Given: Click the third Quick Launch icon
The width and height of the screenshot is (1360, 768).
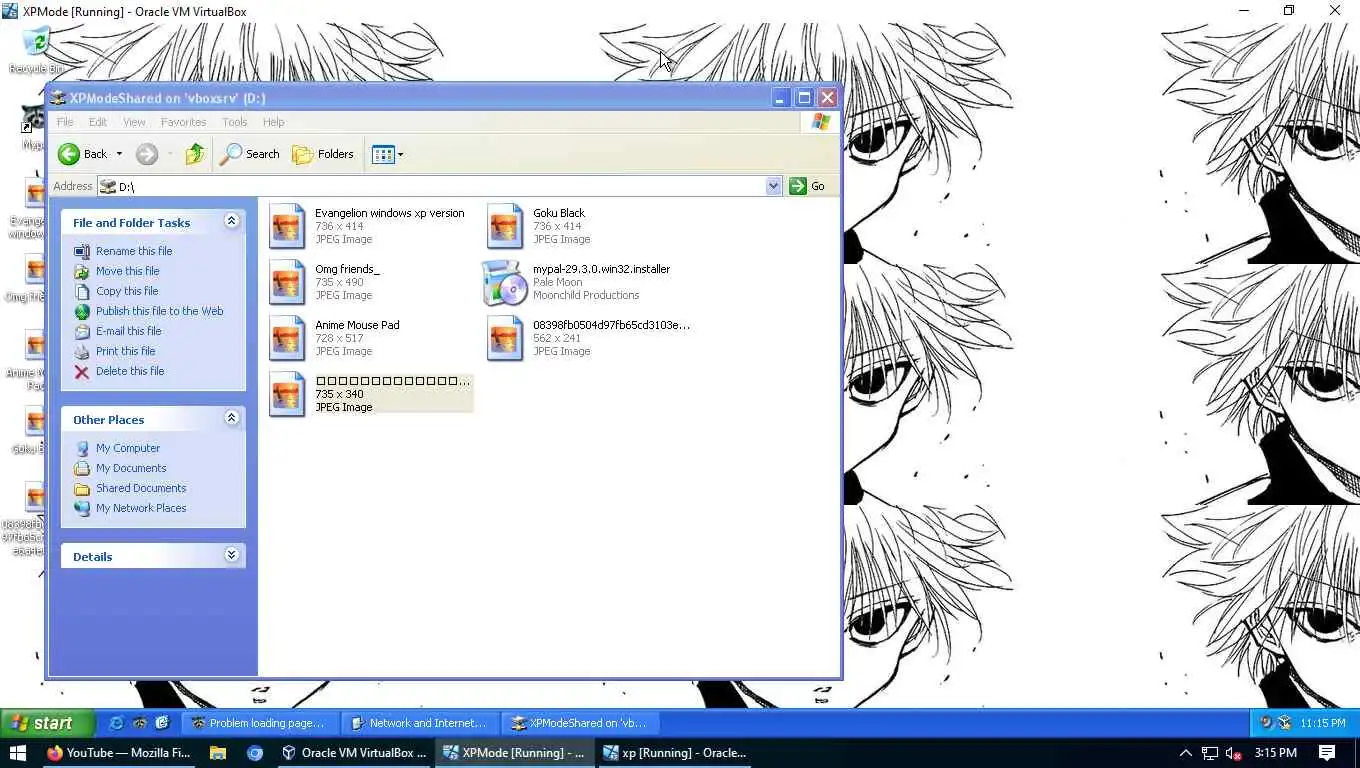Looking at the screenshot, I should point(163,723).
